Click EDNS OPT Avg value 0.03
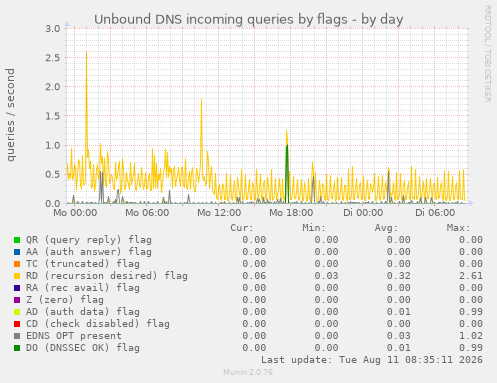 (399, 336)
